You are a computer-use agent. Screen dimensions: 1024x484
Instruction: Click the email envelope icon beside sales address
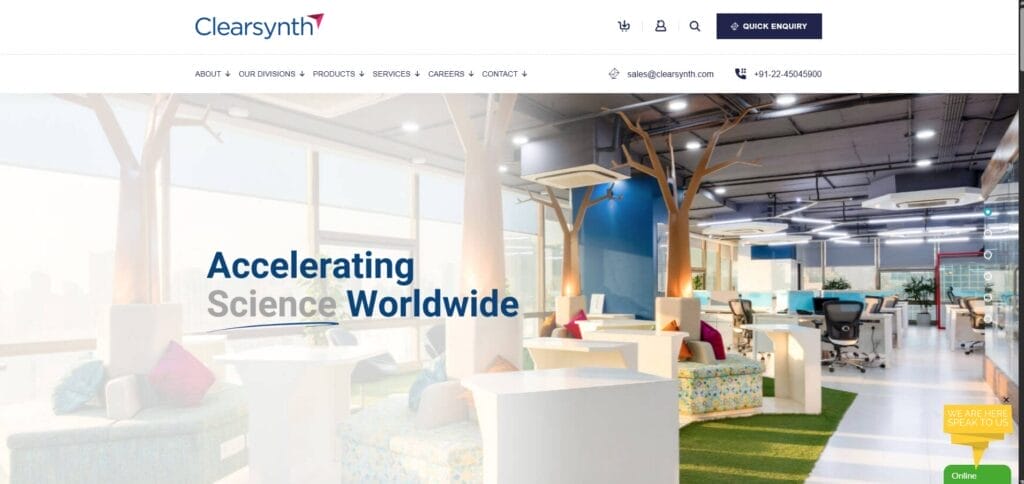point(614,74)
